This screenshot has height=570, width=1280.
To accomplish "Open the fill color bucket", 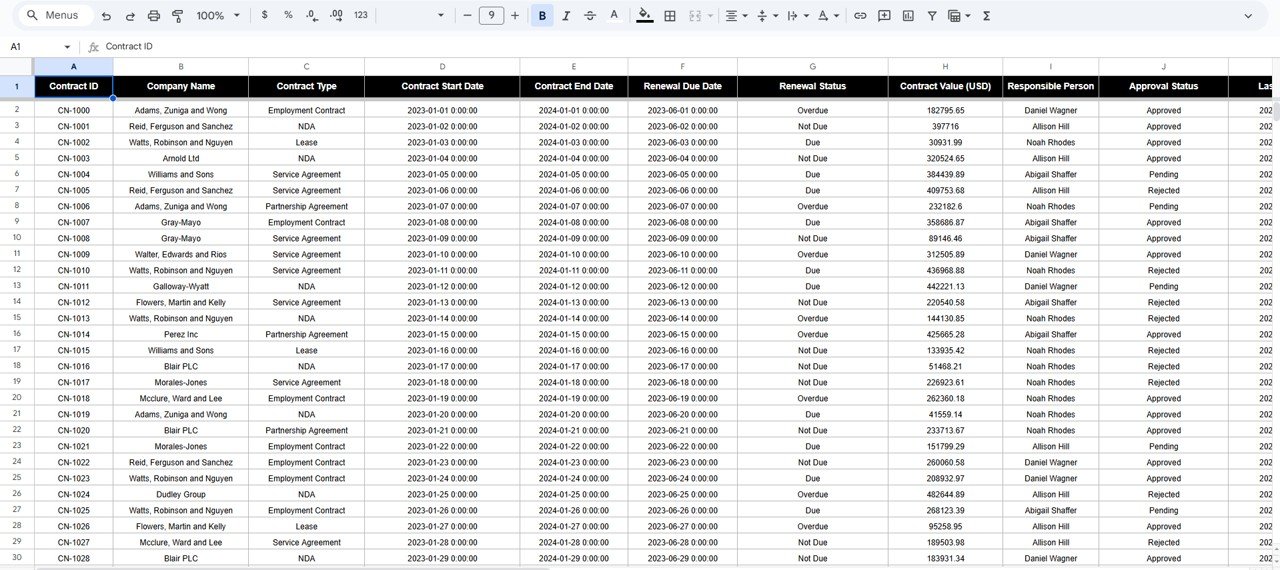I will (x=644, y=16).
